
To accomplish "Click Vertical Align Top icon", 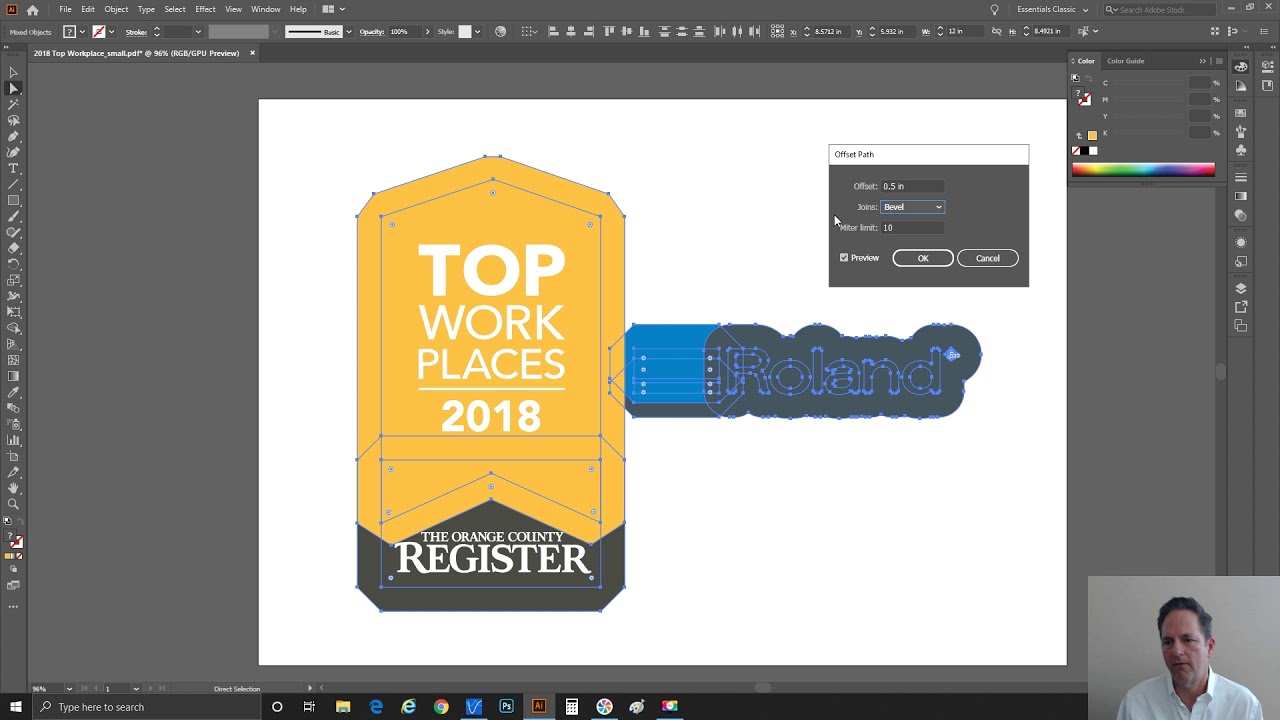I will tap(609, 31).
